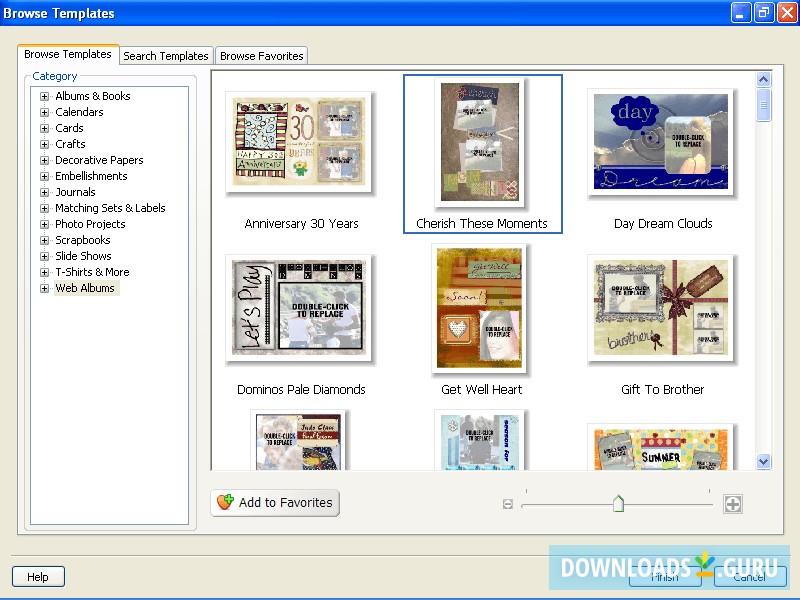Image resolution: width=800 pixels, height=600 pixels.
Task: Click the scroll down arrow of template list
Action: [764, 461]
